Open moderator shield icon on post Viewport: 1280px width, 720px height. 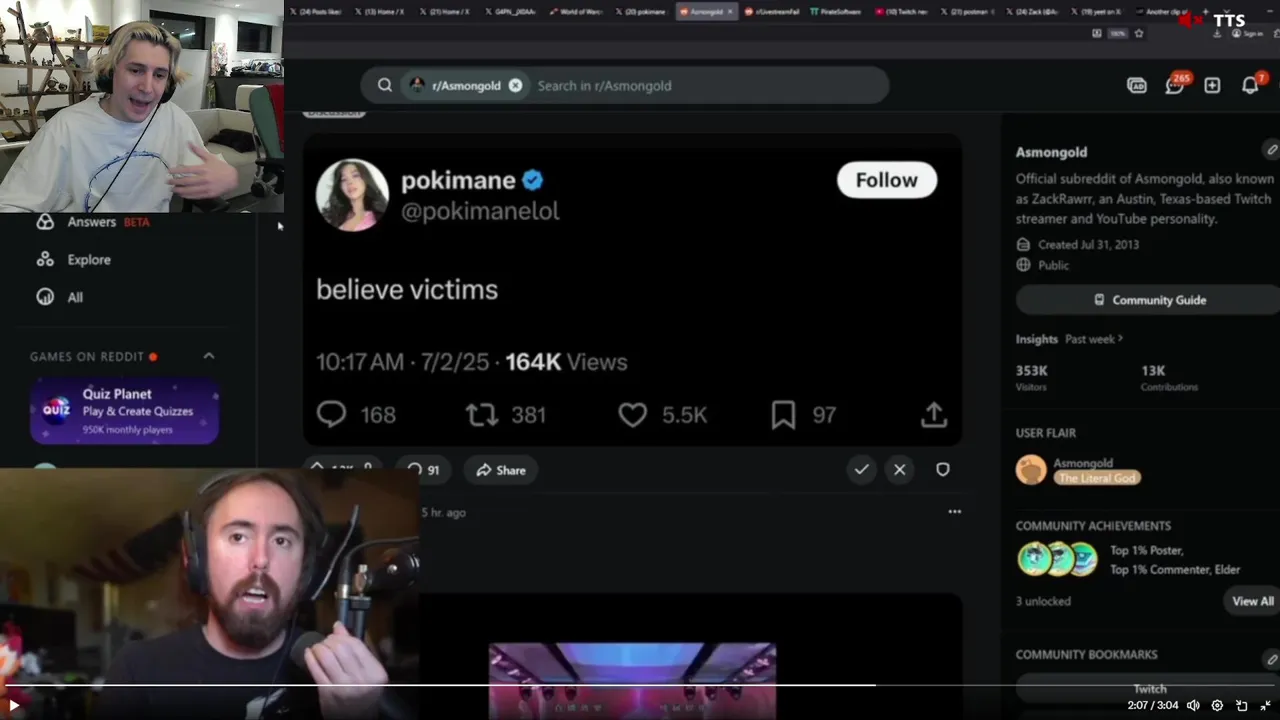click(943, 469)
